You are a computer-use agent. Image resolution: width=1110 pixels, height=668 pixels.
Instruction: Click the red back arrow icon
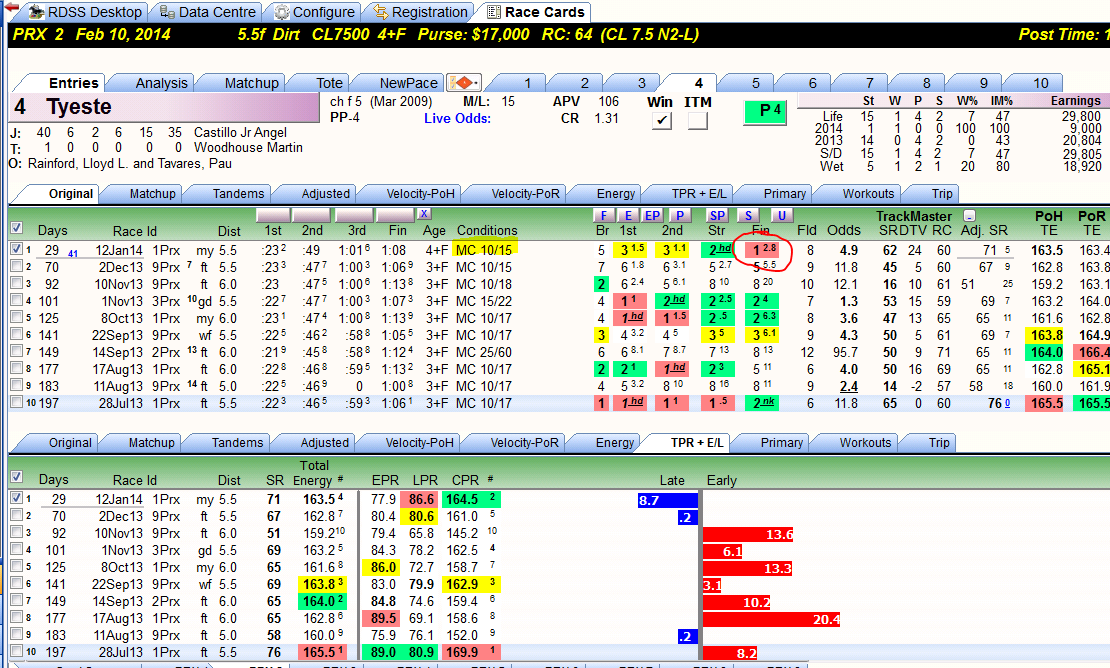[11, 7]
